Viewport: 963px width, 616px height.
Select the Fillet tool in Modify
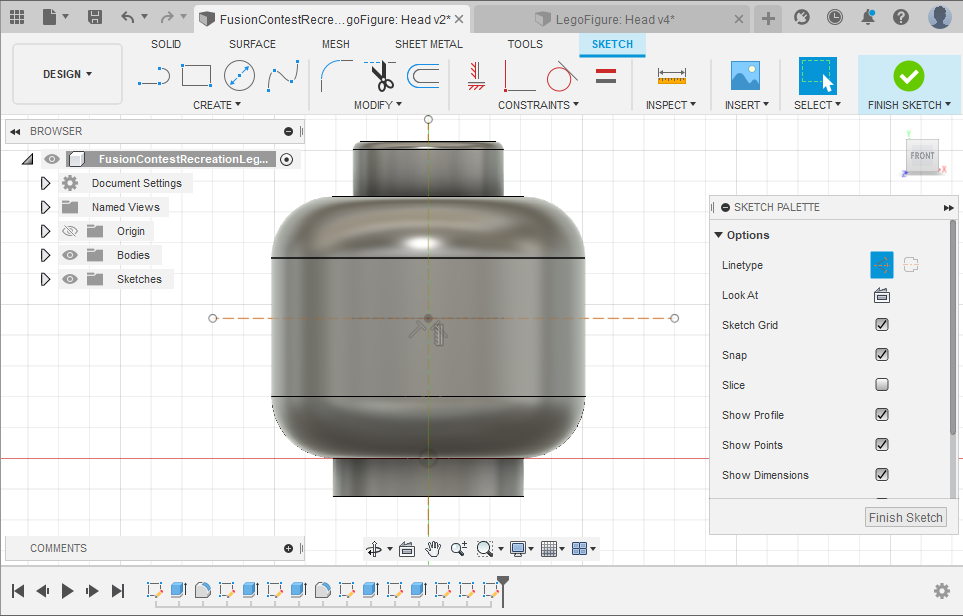(337, 76)
